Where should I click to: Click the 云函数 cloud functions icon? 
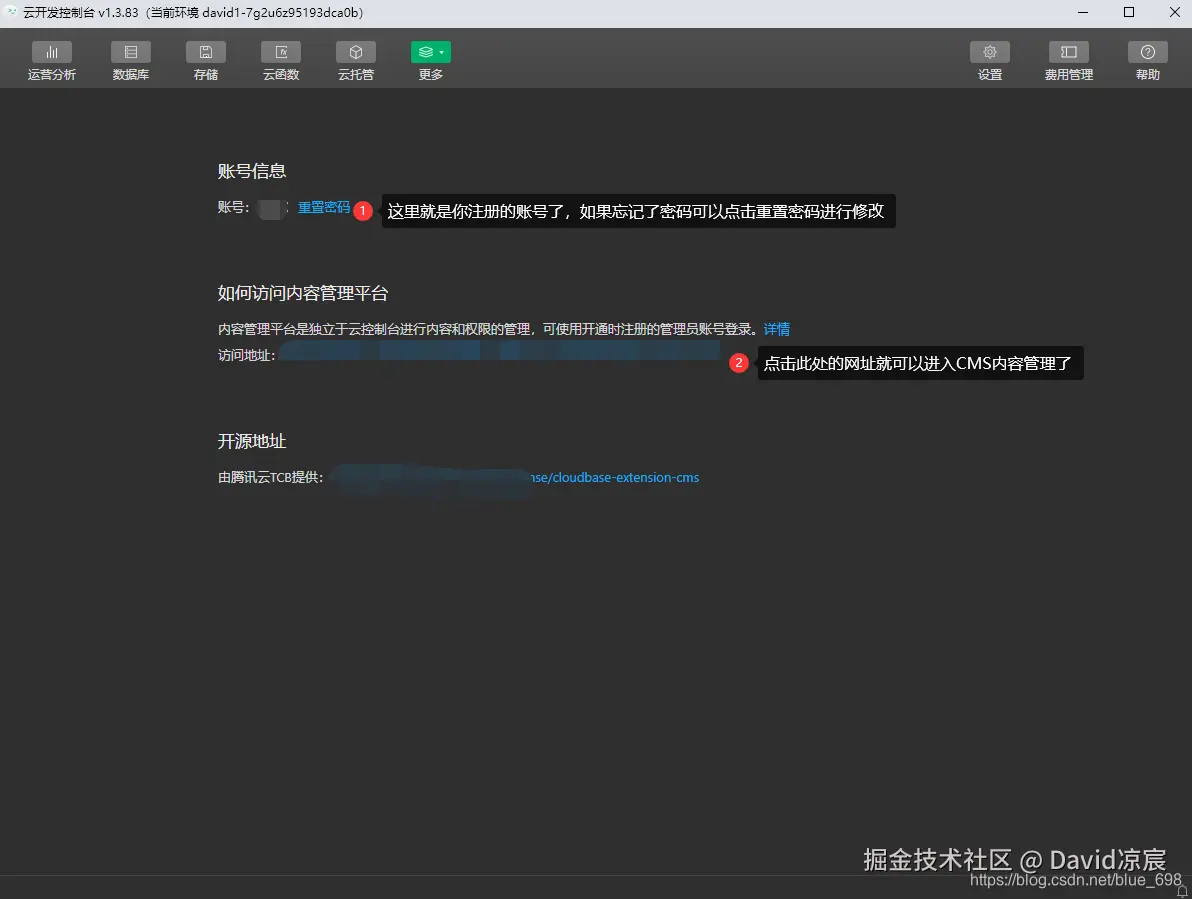pyautogui.click(x=280, y=59)
